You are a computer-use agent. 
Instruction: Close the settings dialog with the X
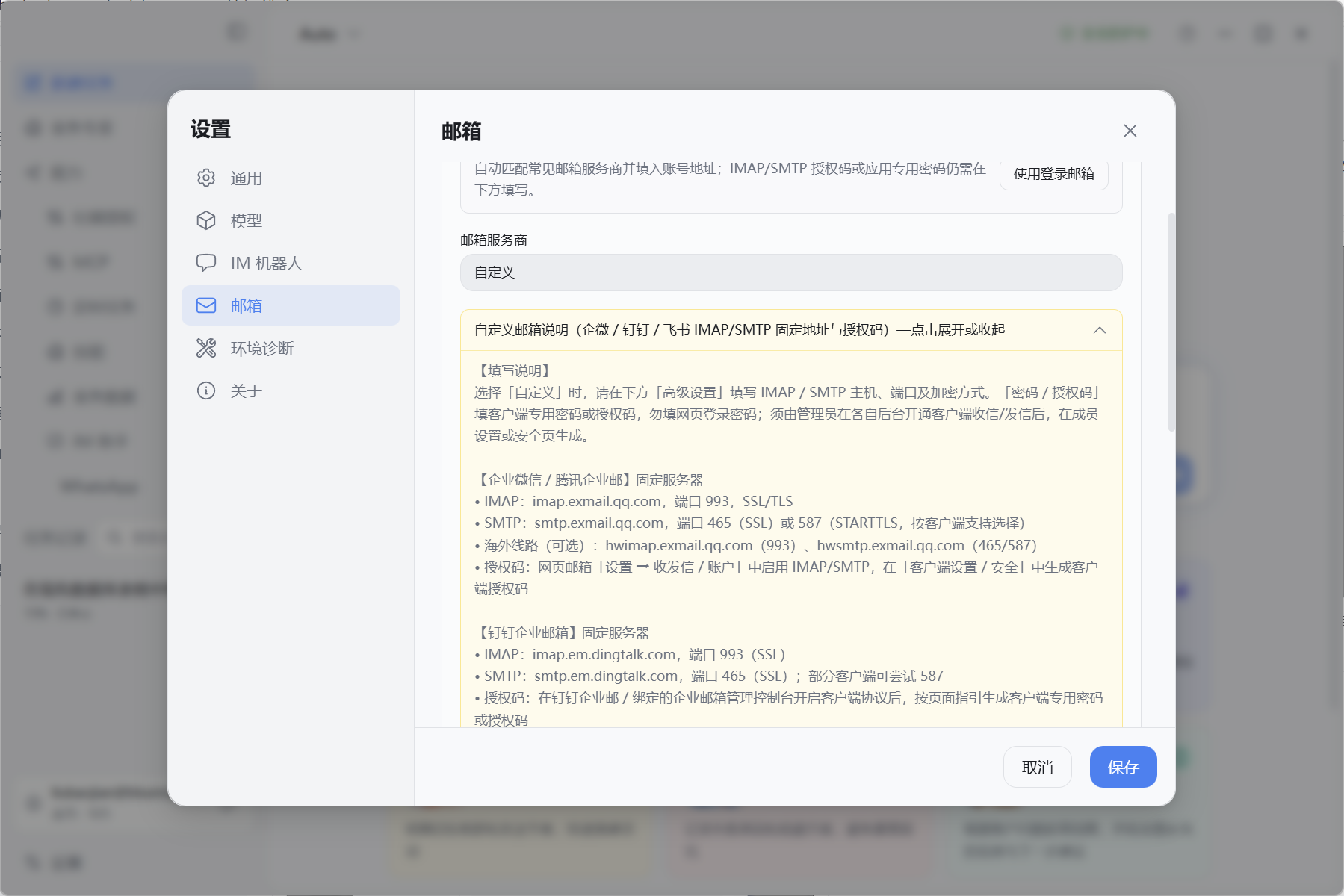tap(1130, 131)
